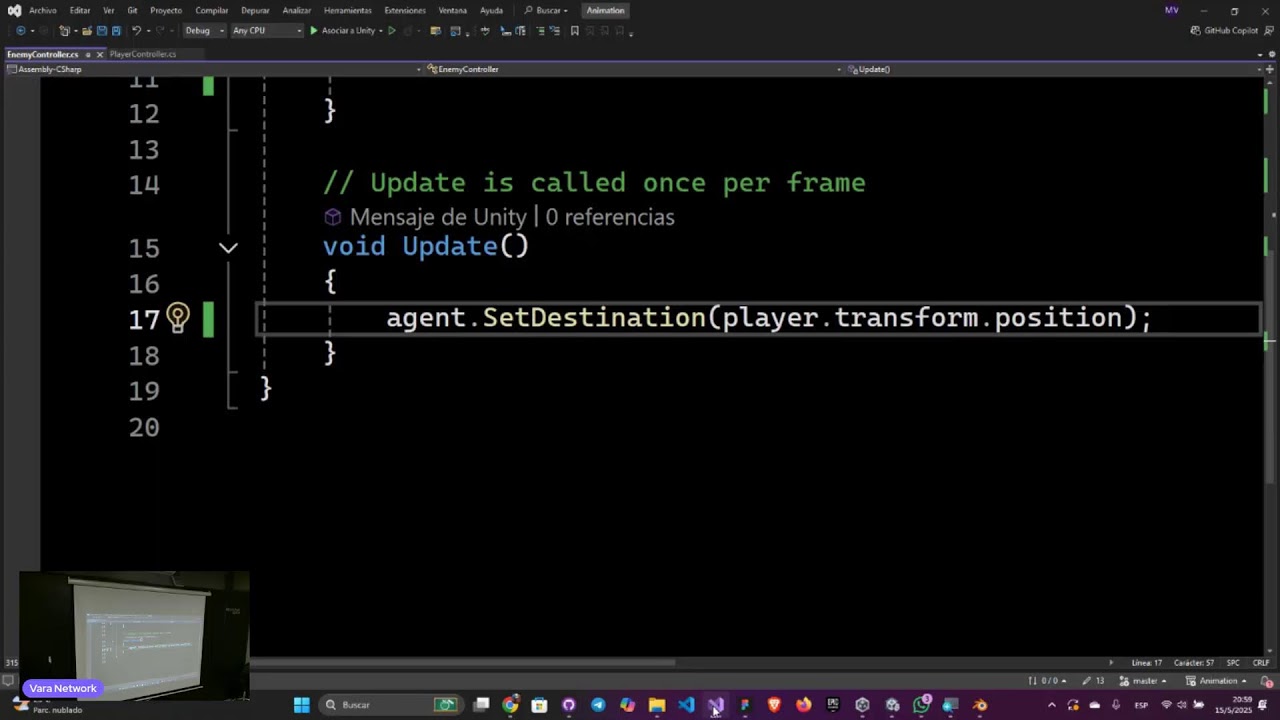The width and height of the screenshot is (1280, 720).
Task: Open the Windows Start menu
Action: click(301, 705)
